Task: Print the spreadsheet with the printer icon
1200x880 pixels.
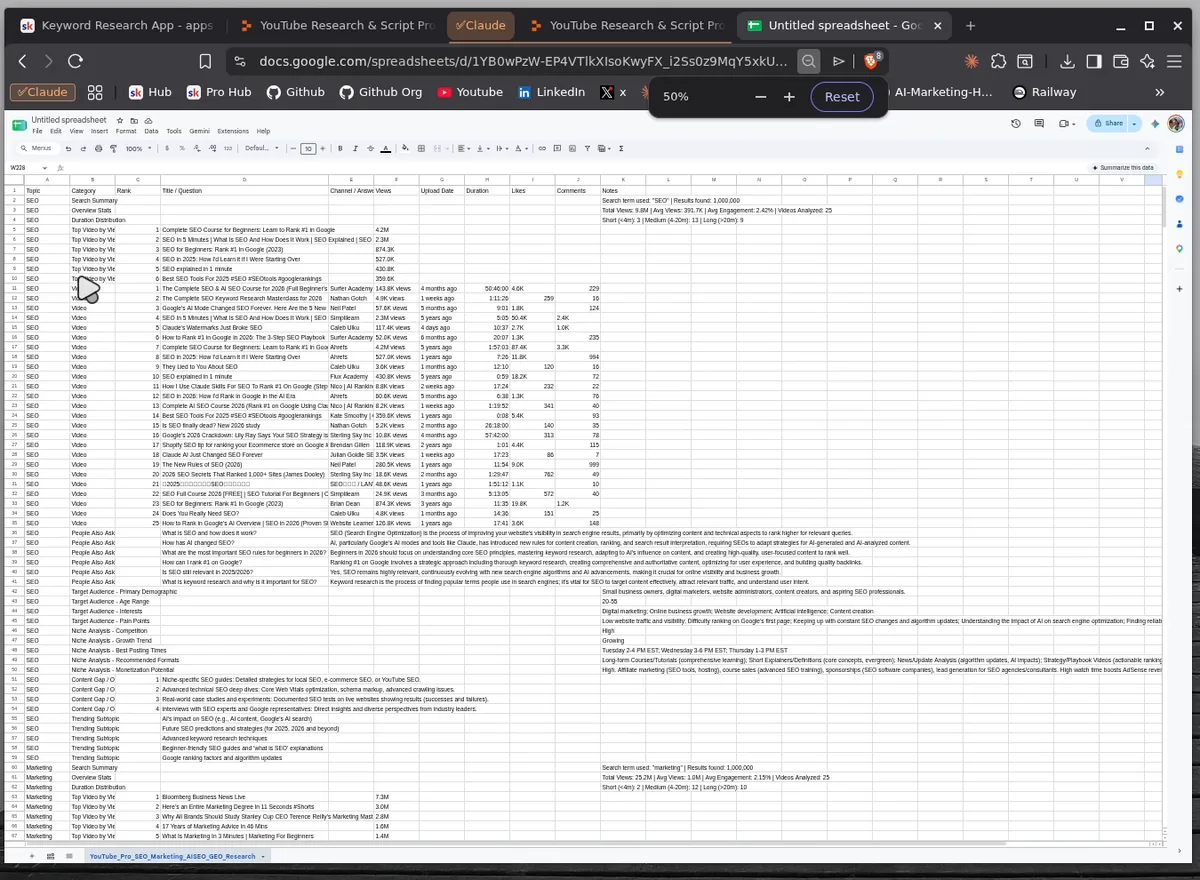Action: [x=98, y=148]
